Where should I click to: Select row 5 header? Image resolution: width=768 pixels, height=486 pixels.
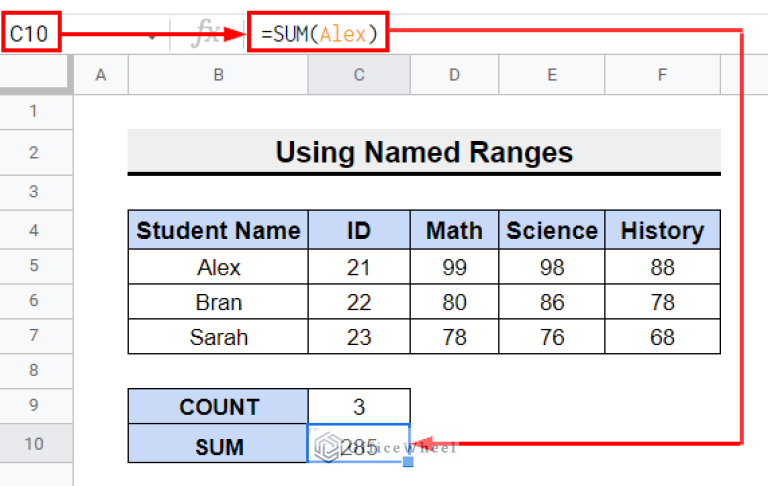(x=36, y=266)
